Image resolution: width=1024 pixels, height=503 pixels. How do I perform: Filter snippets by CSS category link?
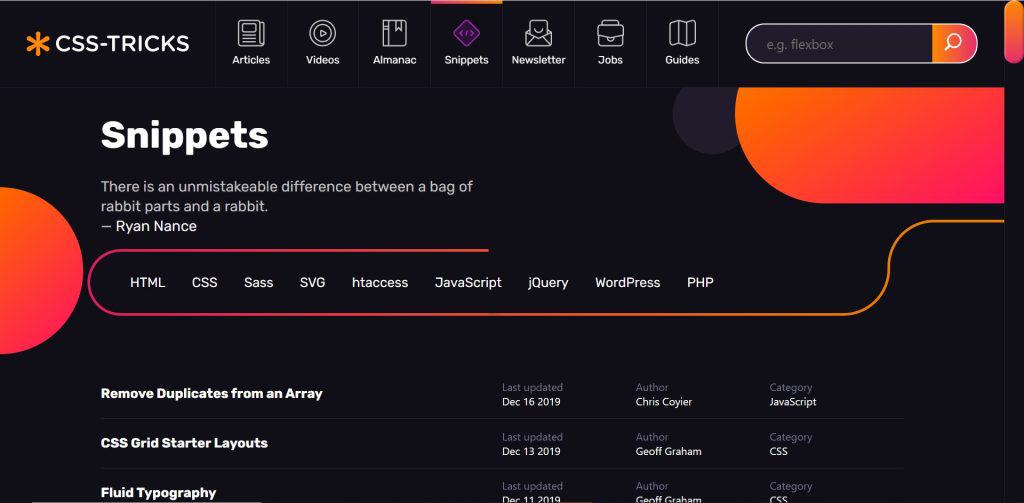coord(204,283)
